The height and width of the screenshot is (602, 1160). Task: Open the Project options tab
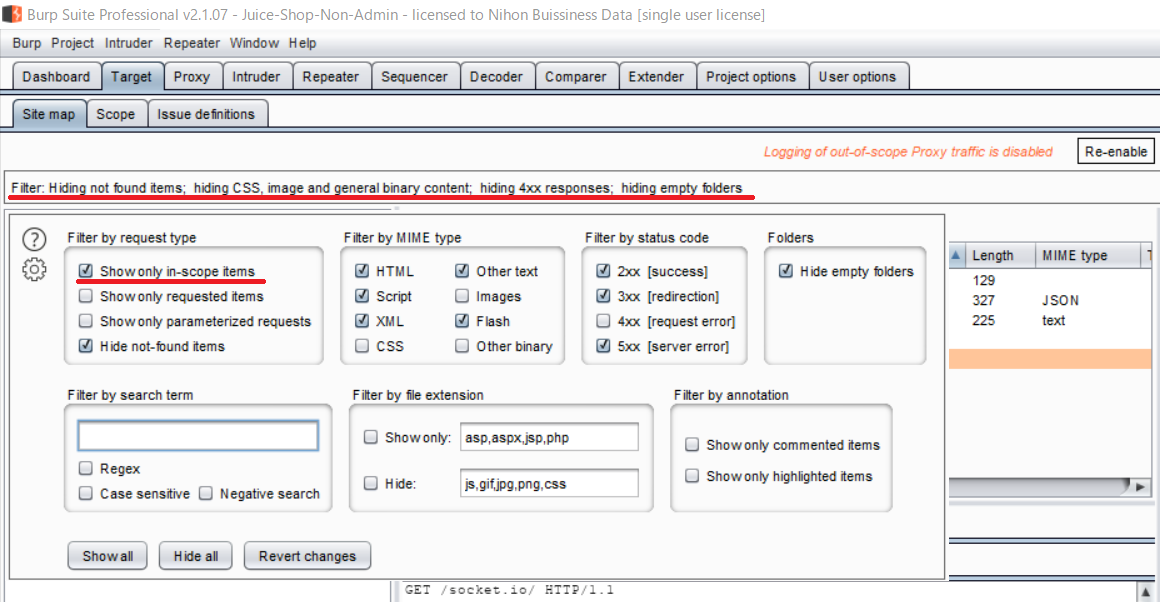(x=751, y=77)
